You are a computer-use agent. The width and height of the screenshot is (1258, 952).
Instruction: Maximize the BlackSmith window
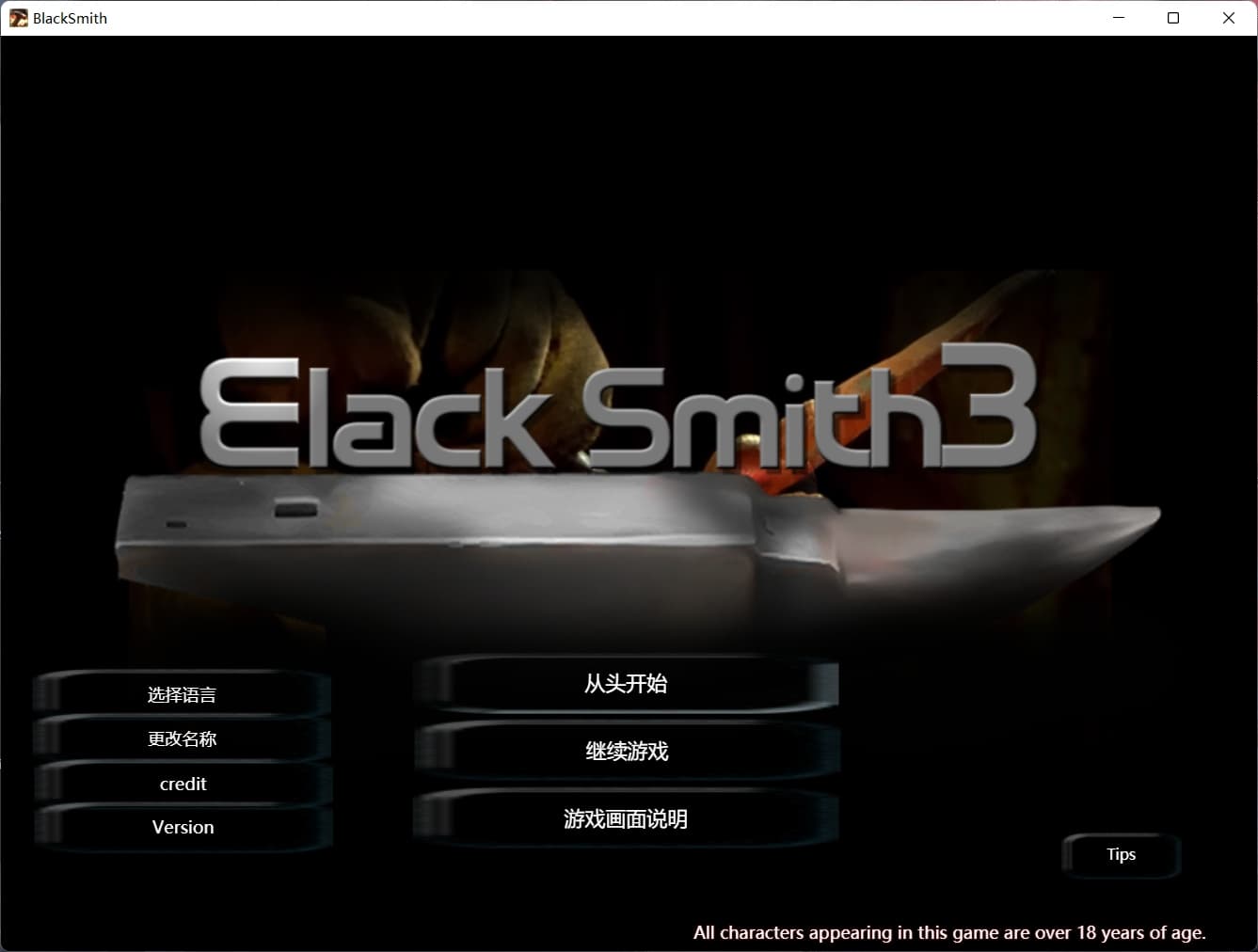[x=1173, y=18]
